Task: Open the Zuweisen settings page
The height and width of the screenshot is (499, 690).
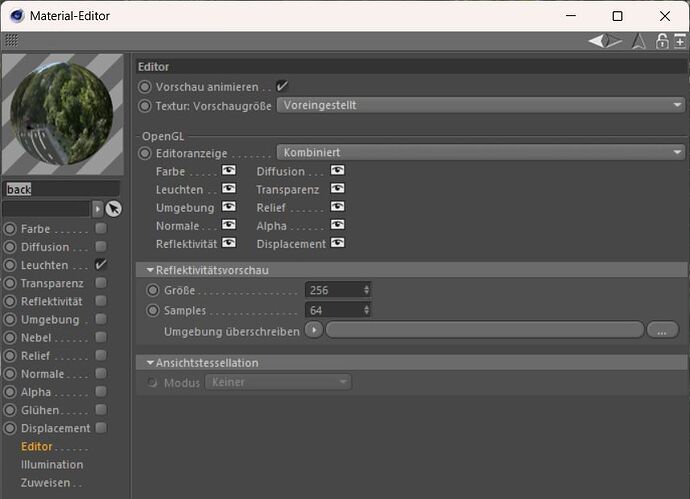Action: pos(45,482)
